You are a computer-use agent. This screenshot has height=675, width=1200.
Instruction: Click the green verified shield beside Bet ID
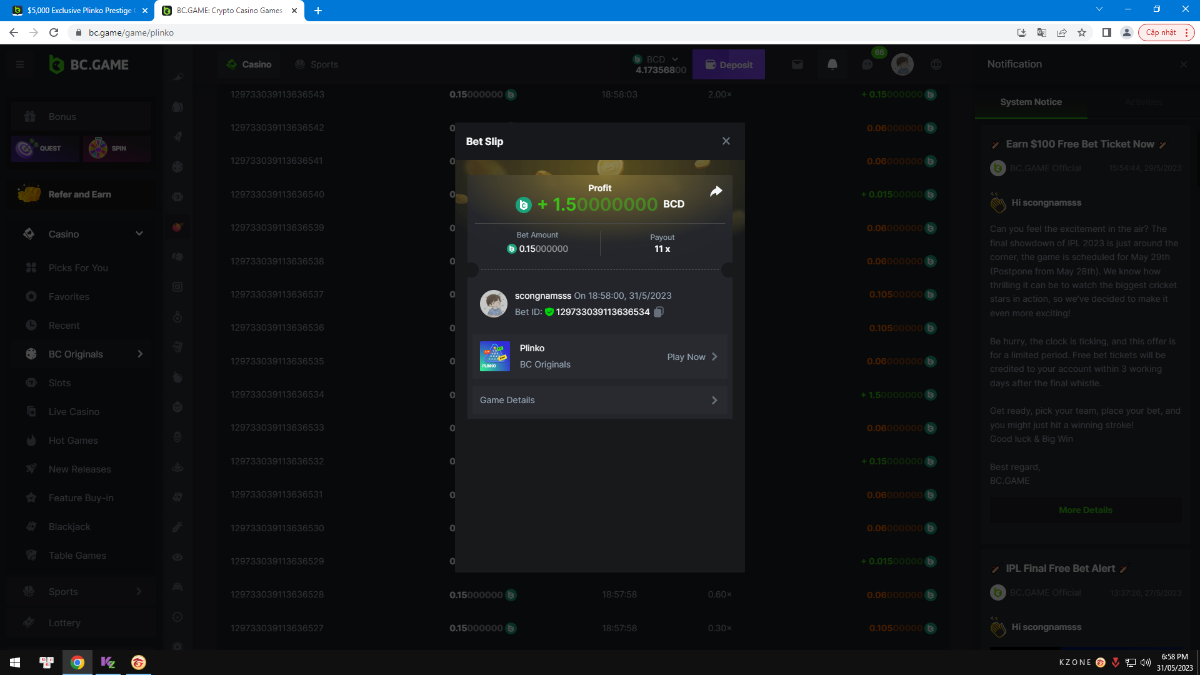(x=549, y=312)
